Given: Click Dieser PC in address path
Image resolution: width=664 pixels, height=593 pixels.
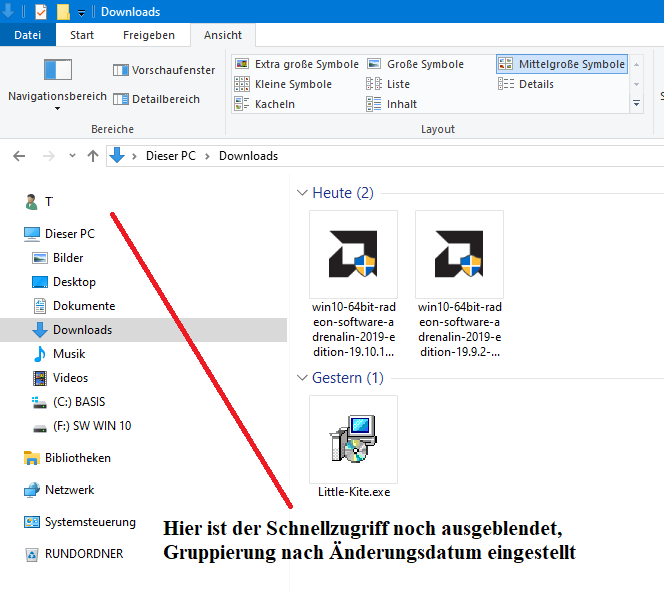Looking at the screenshot, I should pyautogui.click(x=171, y=156).
